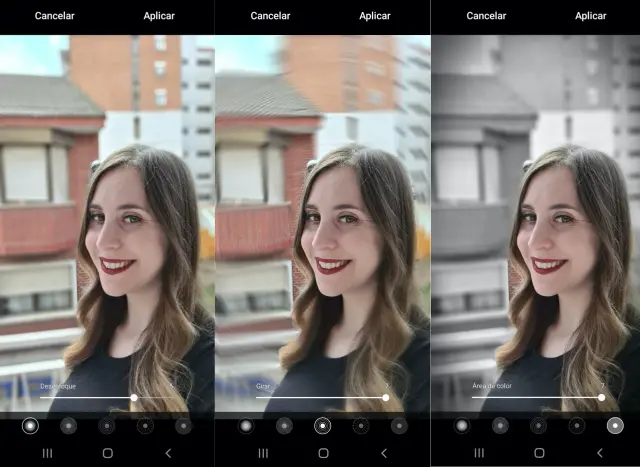Select the selected spin effect icon in Girar screen
The width and height of the screenshot is (640, 467).
tap(322, 426)
